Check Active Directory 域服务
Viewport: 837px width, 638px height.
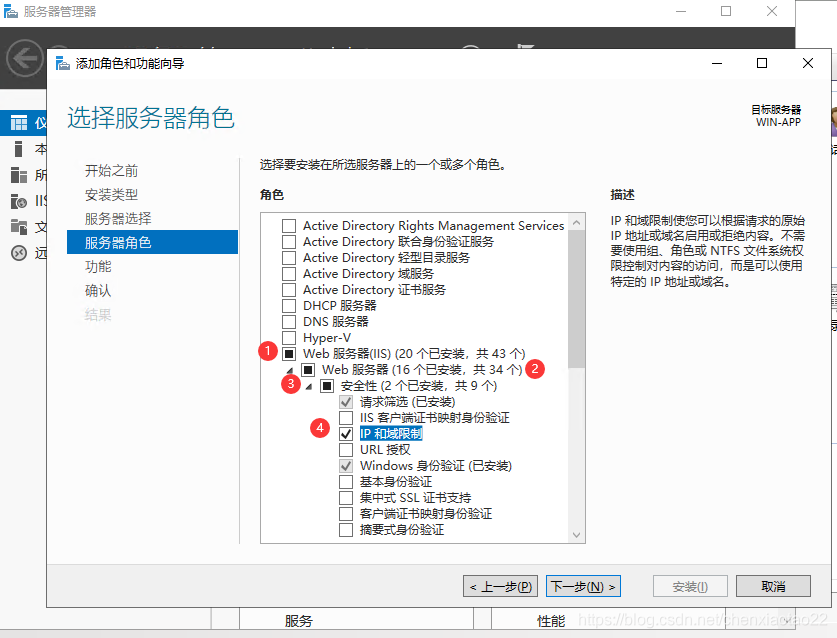(289, 274)
